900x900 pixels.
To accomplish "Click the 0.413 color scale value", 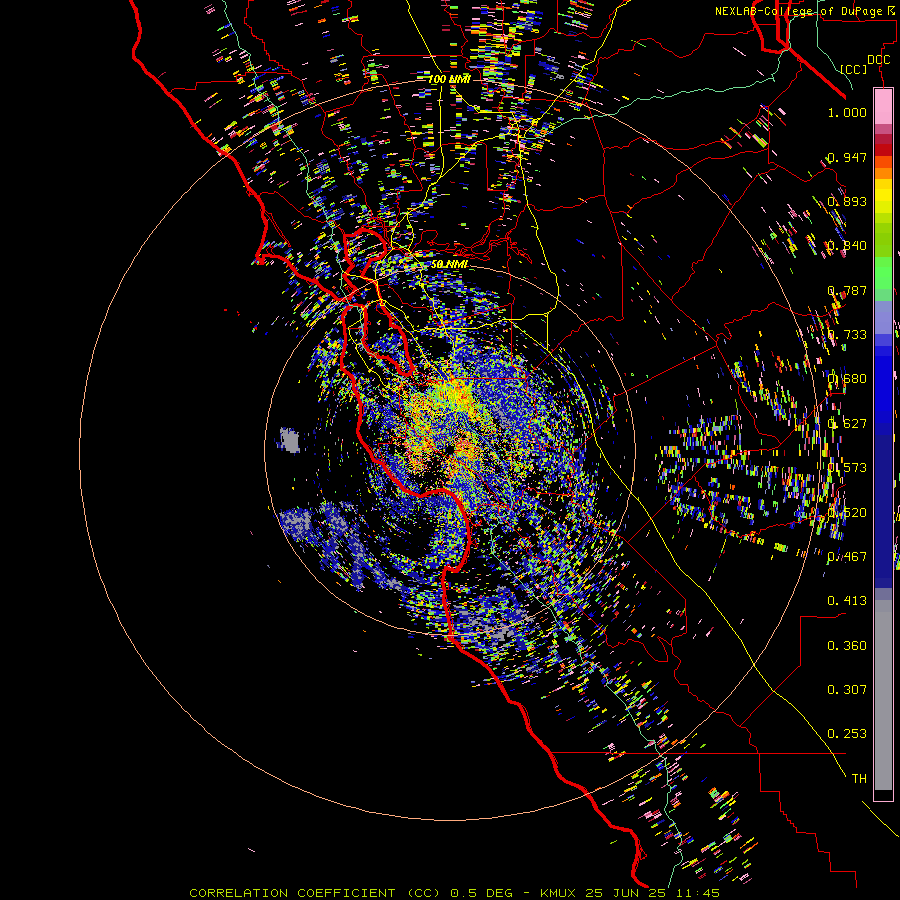I will point(847,600).
